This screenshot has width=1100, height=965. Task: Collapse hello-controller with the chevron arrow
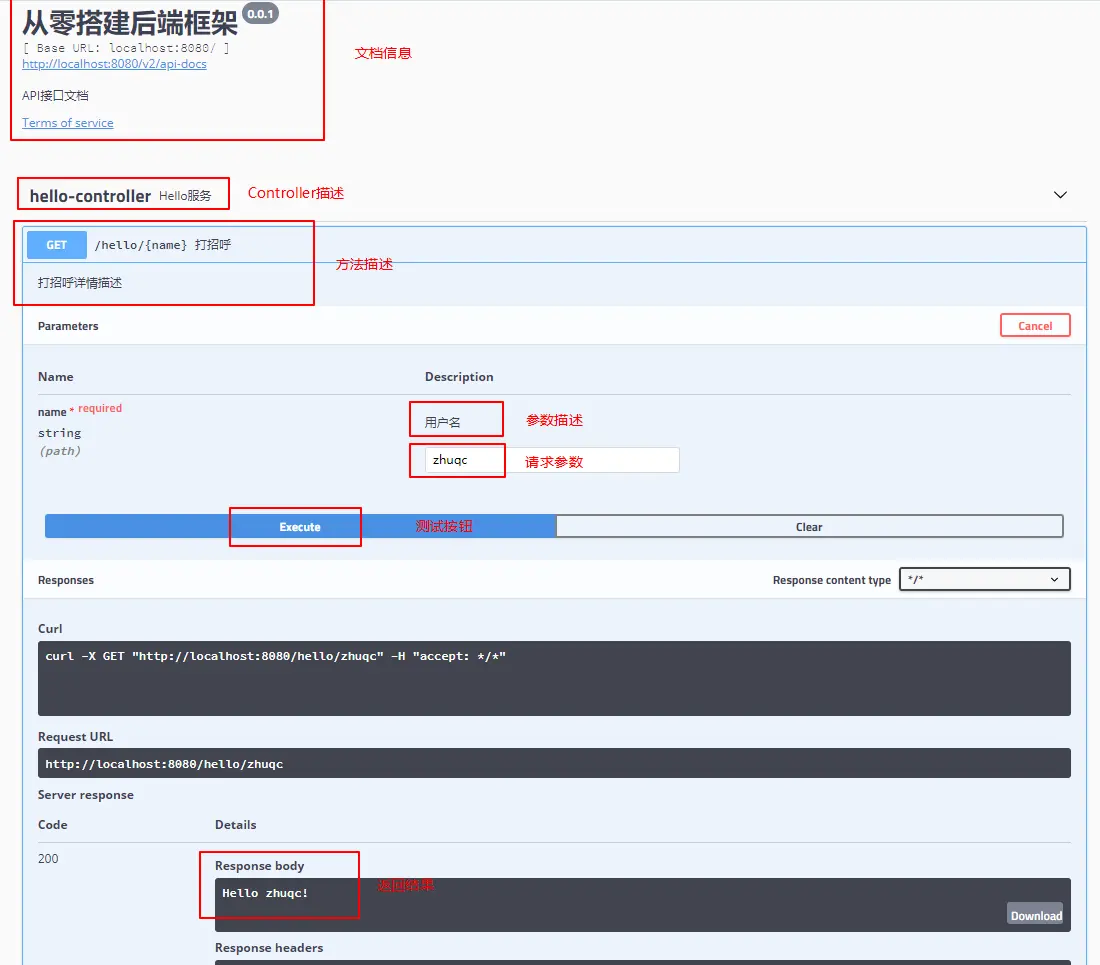pyautogui.click(x=1060, y=195)
